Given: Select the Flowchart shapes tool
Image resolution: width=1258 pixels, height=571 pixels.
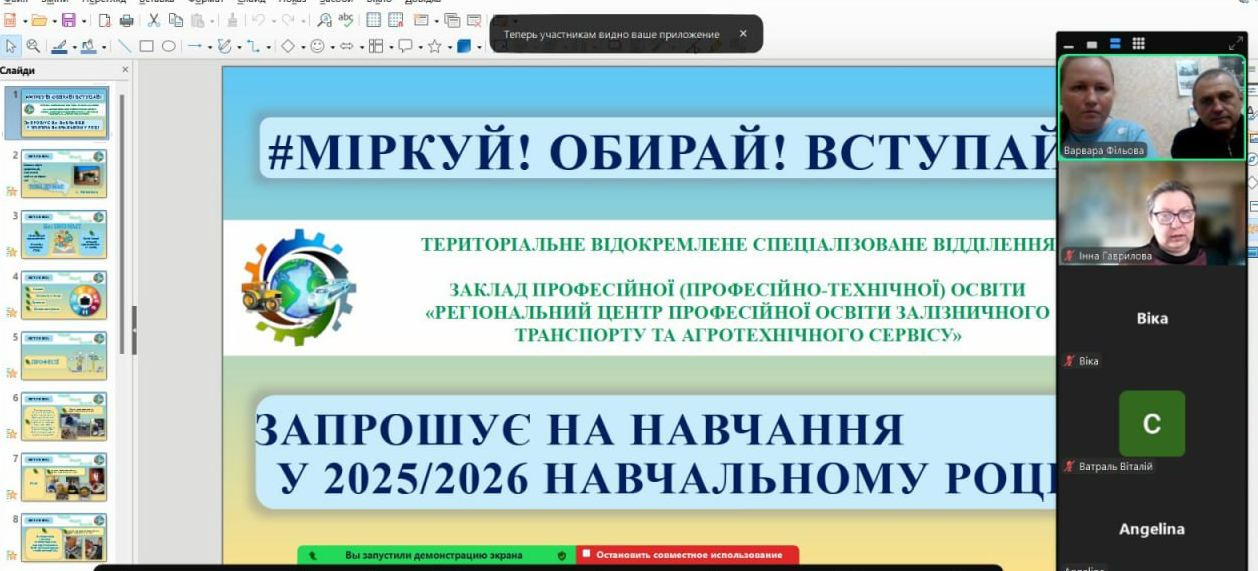Looking at the screenshot, I should (376, 46).
